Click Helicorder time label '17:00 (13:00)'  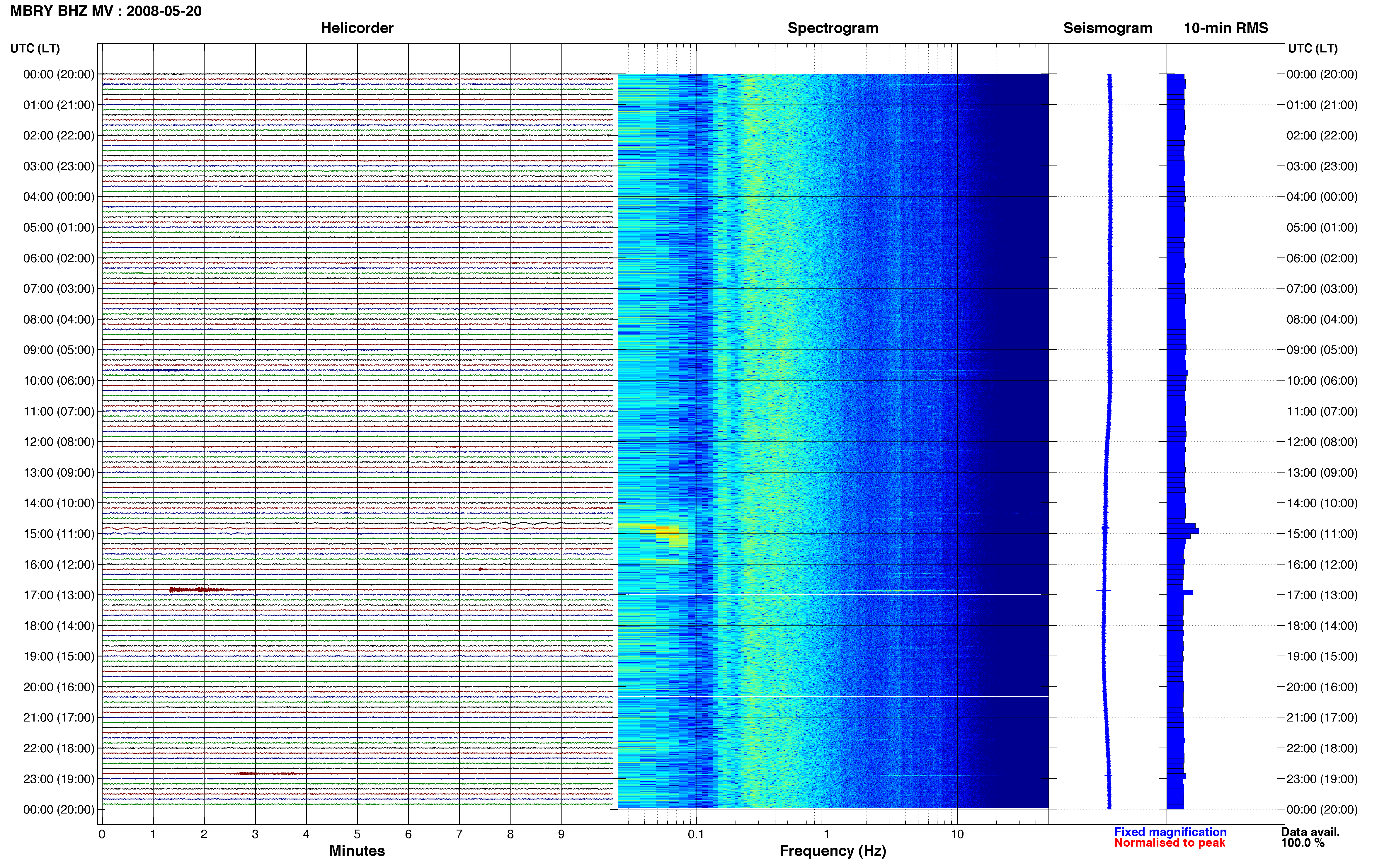click(59, 595)
